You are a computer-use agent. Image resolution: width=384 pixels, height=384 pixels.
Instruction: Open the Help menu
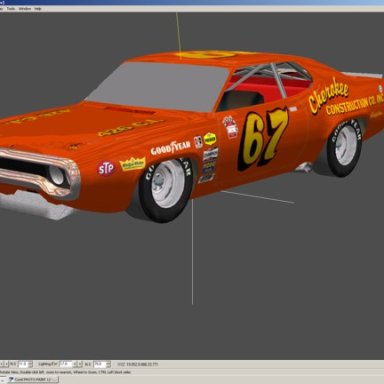[38, 9]
